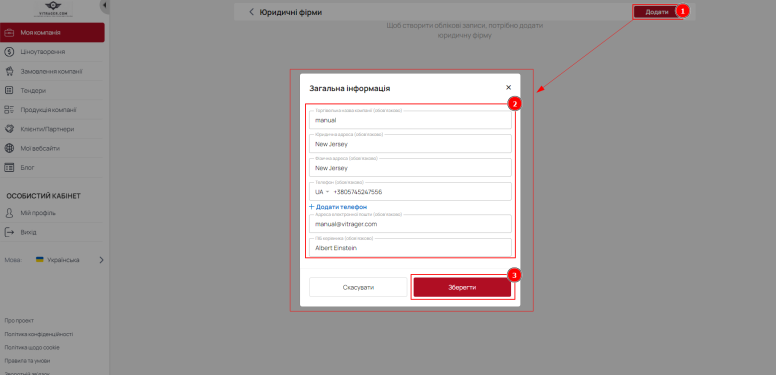The height and width of the screenshot is (375, 776).
Task: Click the news icon beside Блог
Action: 9,168
